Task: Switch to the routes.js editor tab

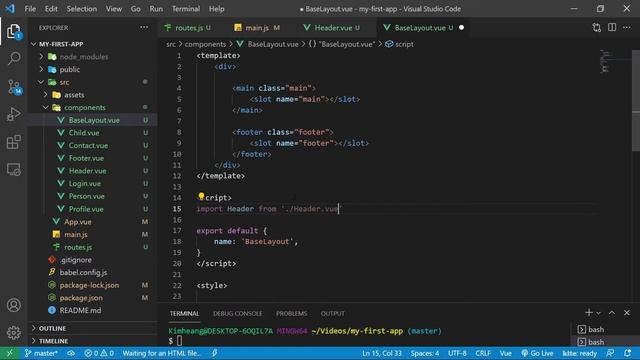Action: 188,28
